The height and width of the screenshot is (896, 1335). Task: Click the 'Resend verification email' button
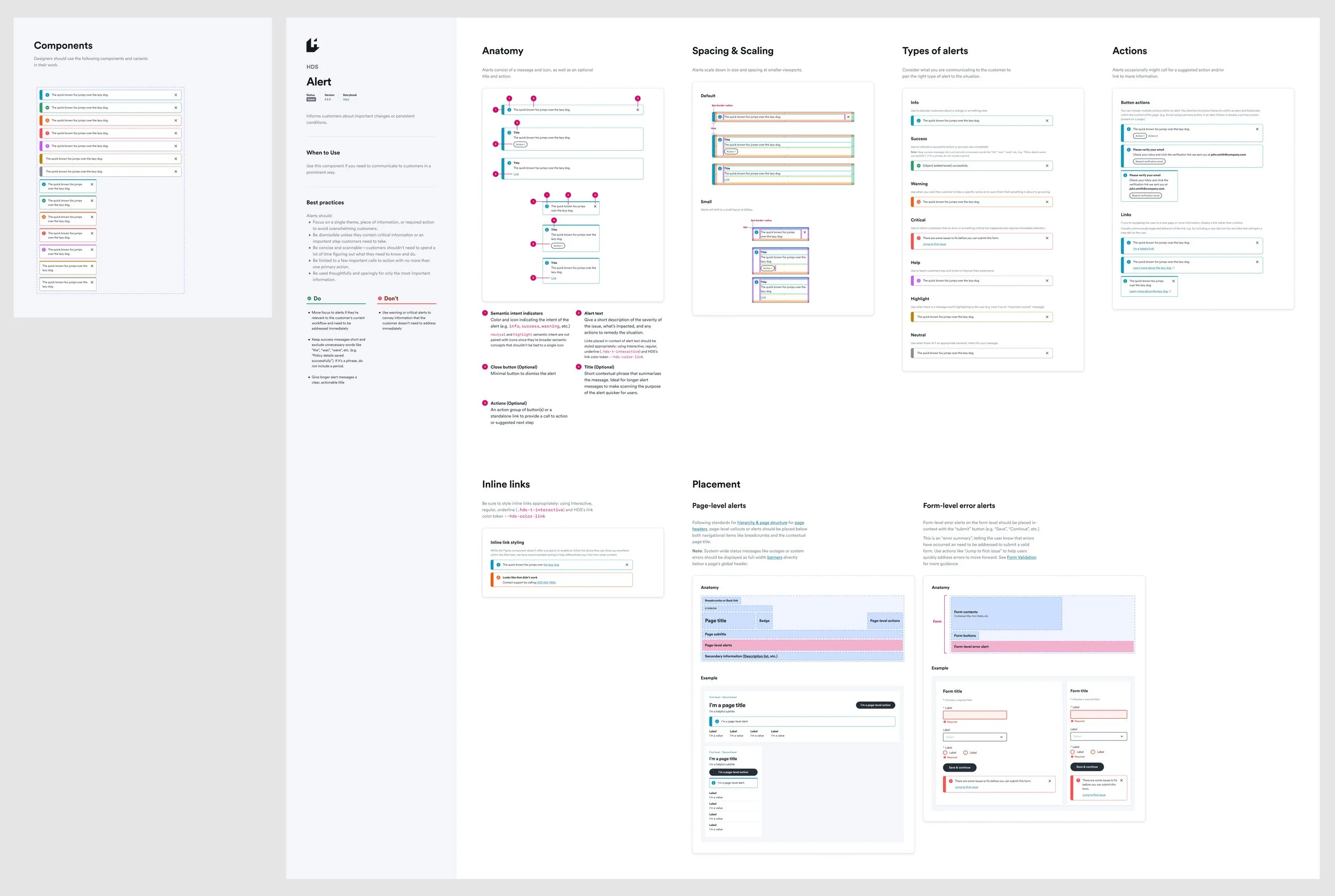coord(1150,161)
